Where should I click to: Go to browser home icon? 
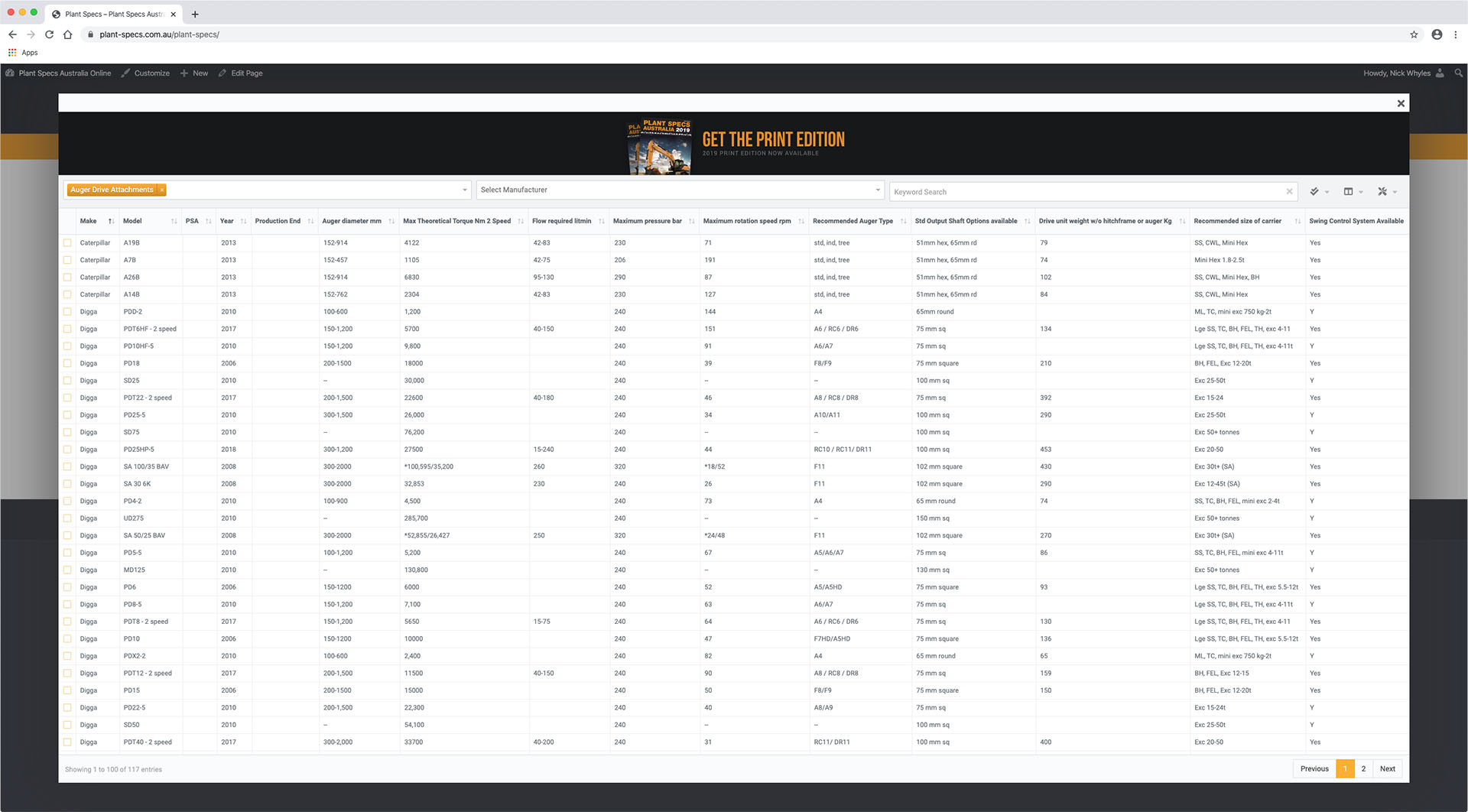[x=68, y=34]
